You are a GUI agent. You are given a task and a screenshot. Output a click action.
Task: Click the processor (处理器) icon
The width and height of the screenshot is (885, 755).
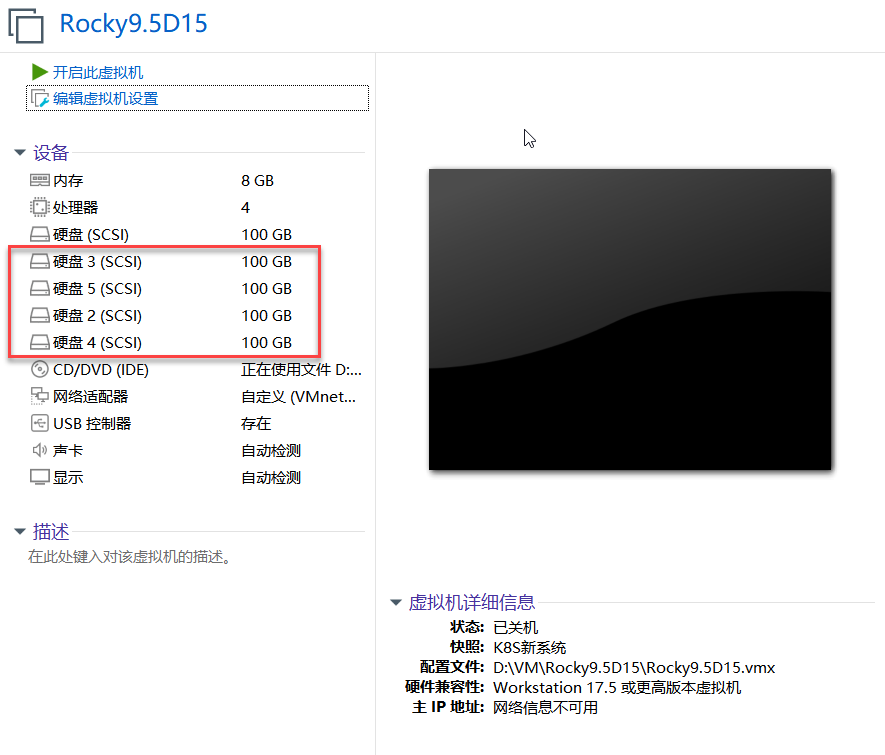[39, 208]
